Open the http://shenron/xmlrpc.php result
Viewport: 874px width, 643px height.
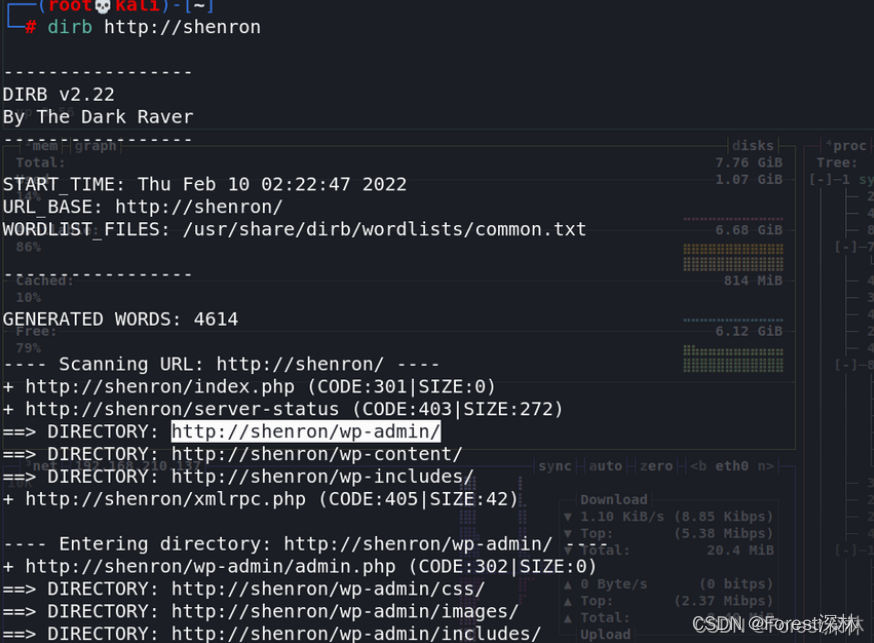166,499
